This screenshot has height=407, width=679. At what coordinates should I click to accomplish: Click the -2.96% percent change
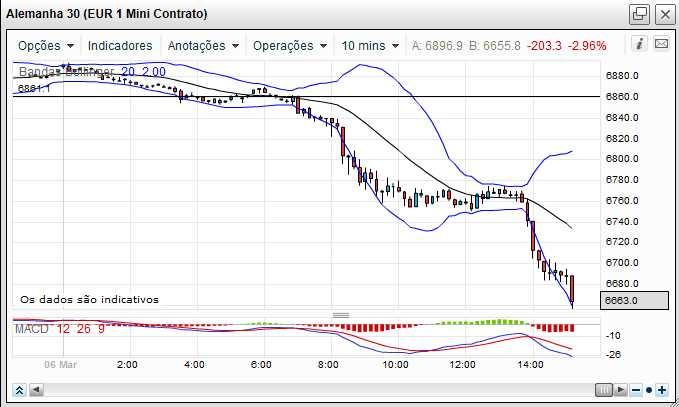pyautogui.click(x=587, y=45)
